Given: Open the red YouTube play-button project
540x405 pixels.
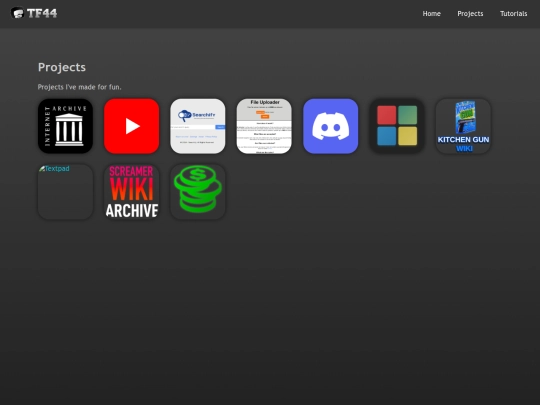Looking at the screenshot, I should (x=132, y=126).
